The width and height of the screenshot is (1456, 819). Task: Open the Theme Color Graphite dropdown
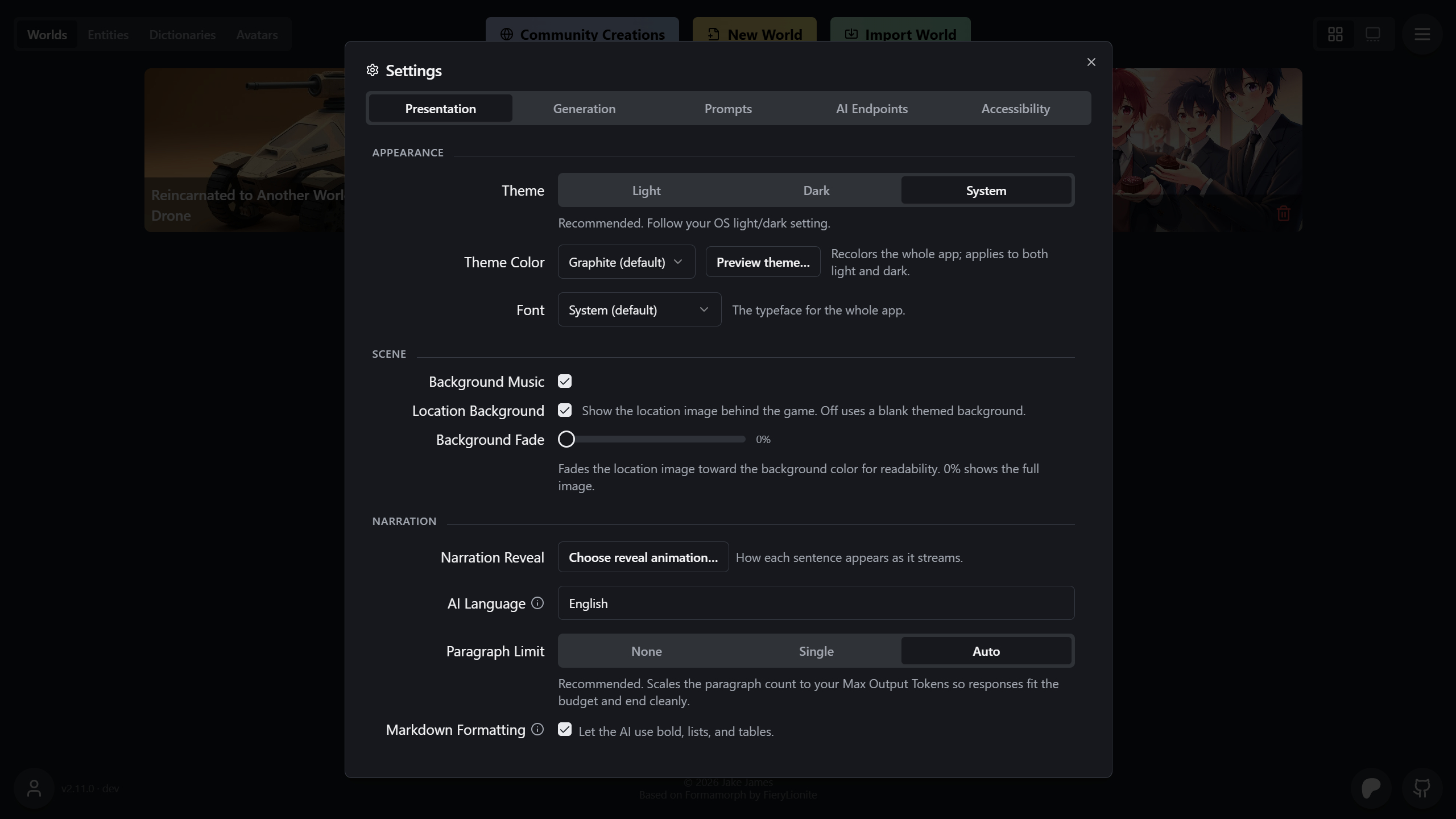(x=626, y=262)
